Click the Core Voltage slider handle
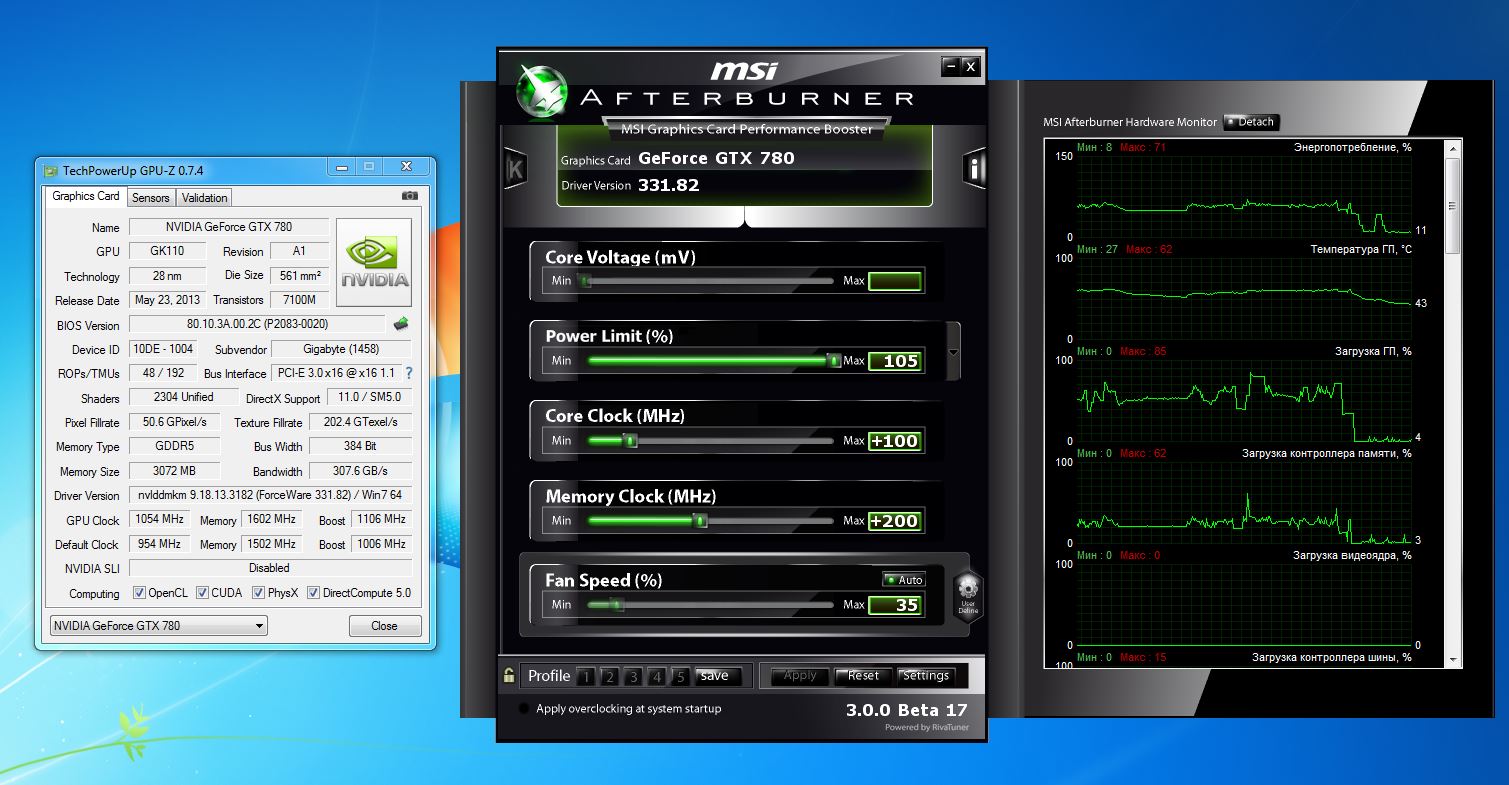This screenshot has height=785, width=1509. tap(584, 281)
